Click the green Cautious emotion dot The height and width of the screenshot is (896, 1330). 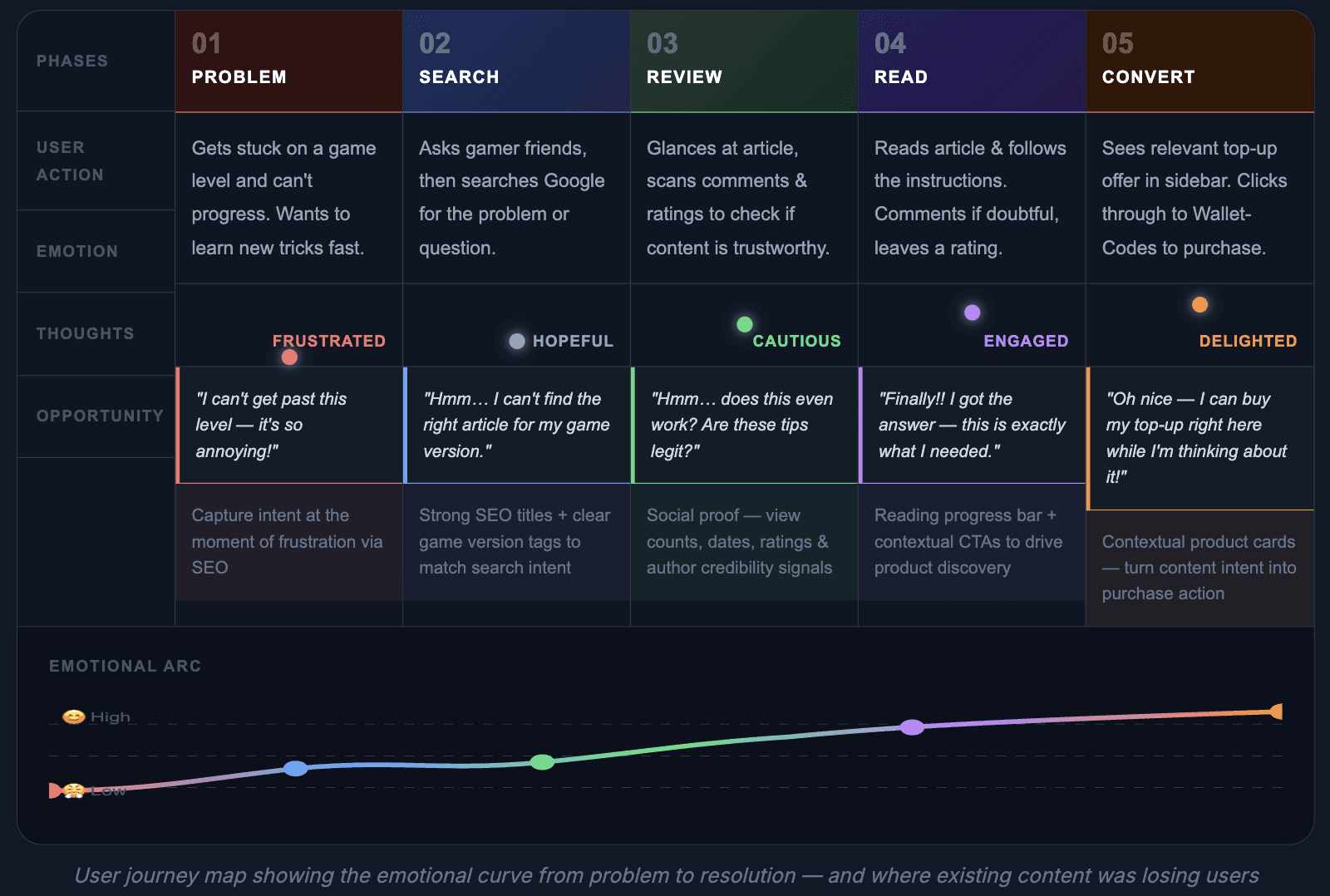coord(745,324)
